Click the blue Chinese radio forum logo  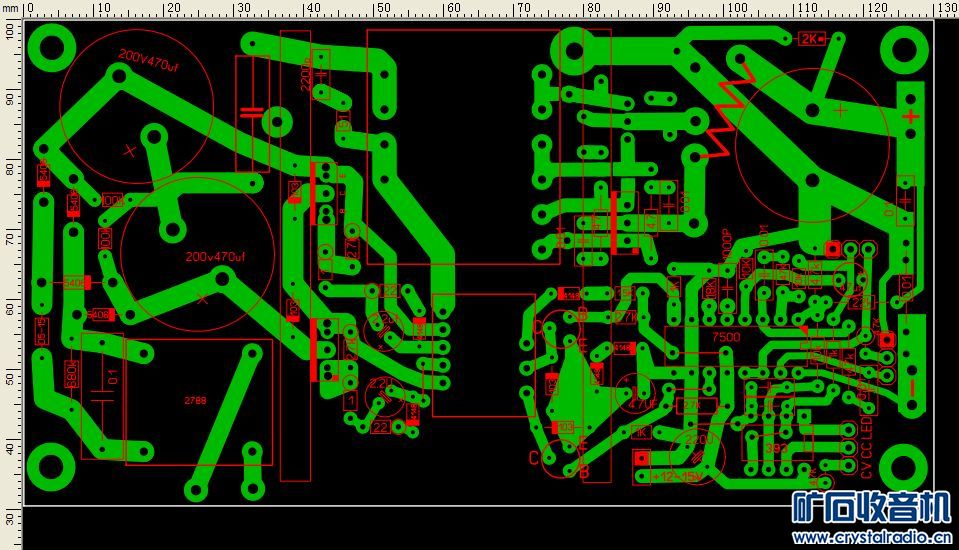coord(872,507)
